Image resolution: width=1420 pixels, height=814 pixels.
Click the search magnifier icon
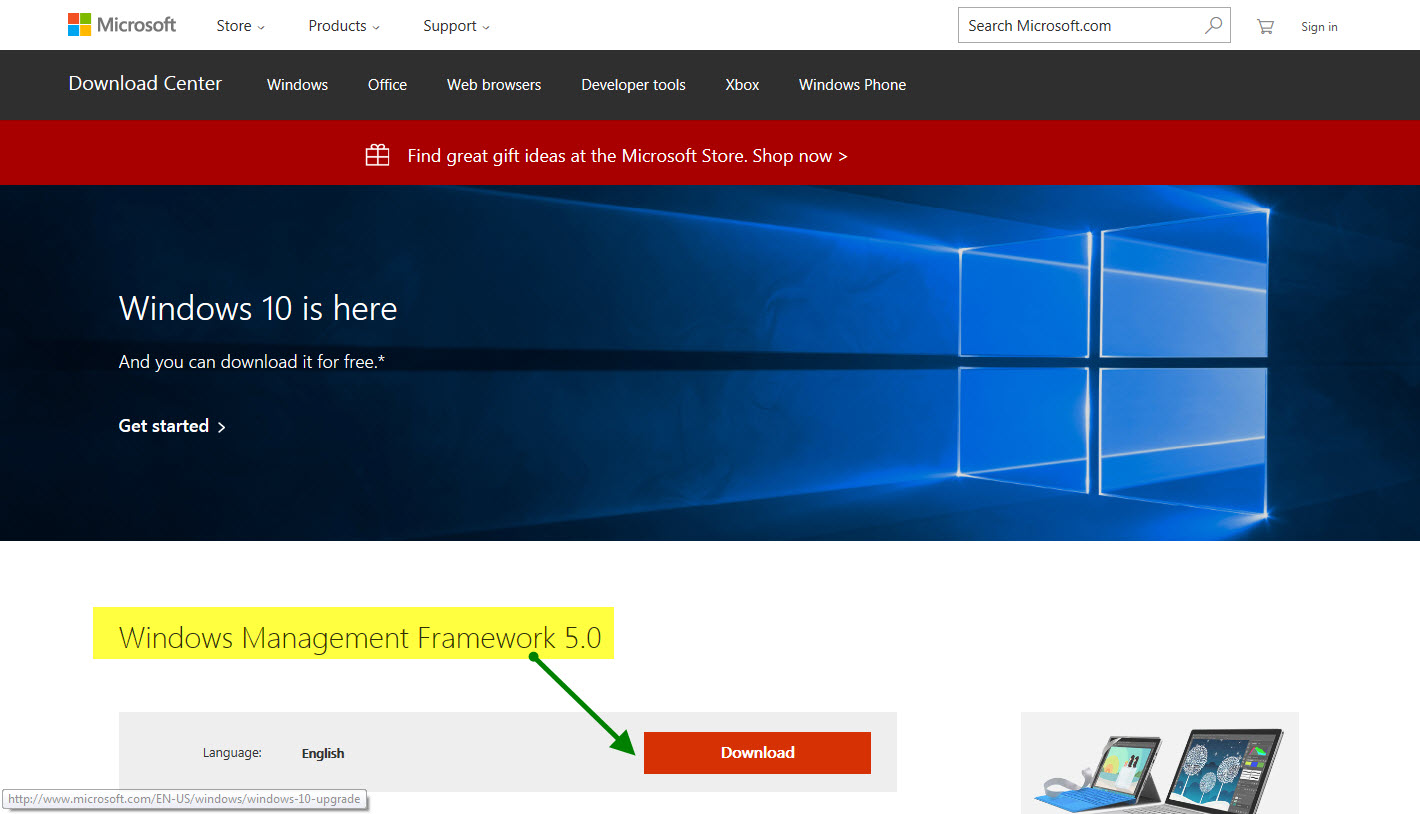pos(1213,26)
